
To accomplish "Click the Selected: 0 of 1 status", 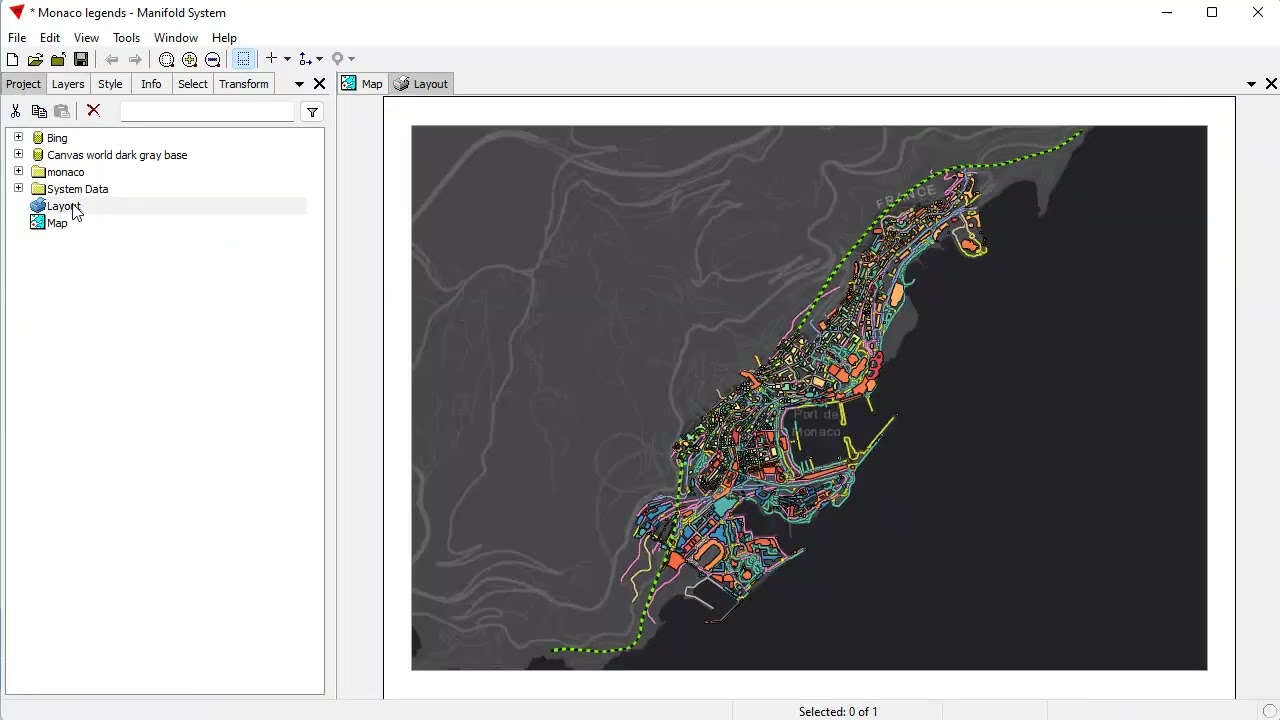I will 838,712.
